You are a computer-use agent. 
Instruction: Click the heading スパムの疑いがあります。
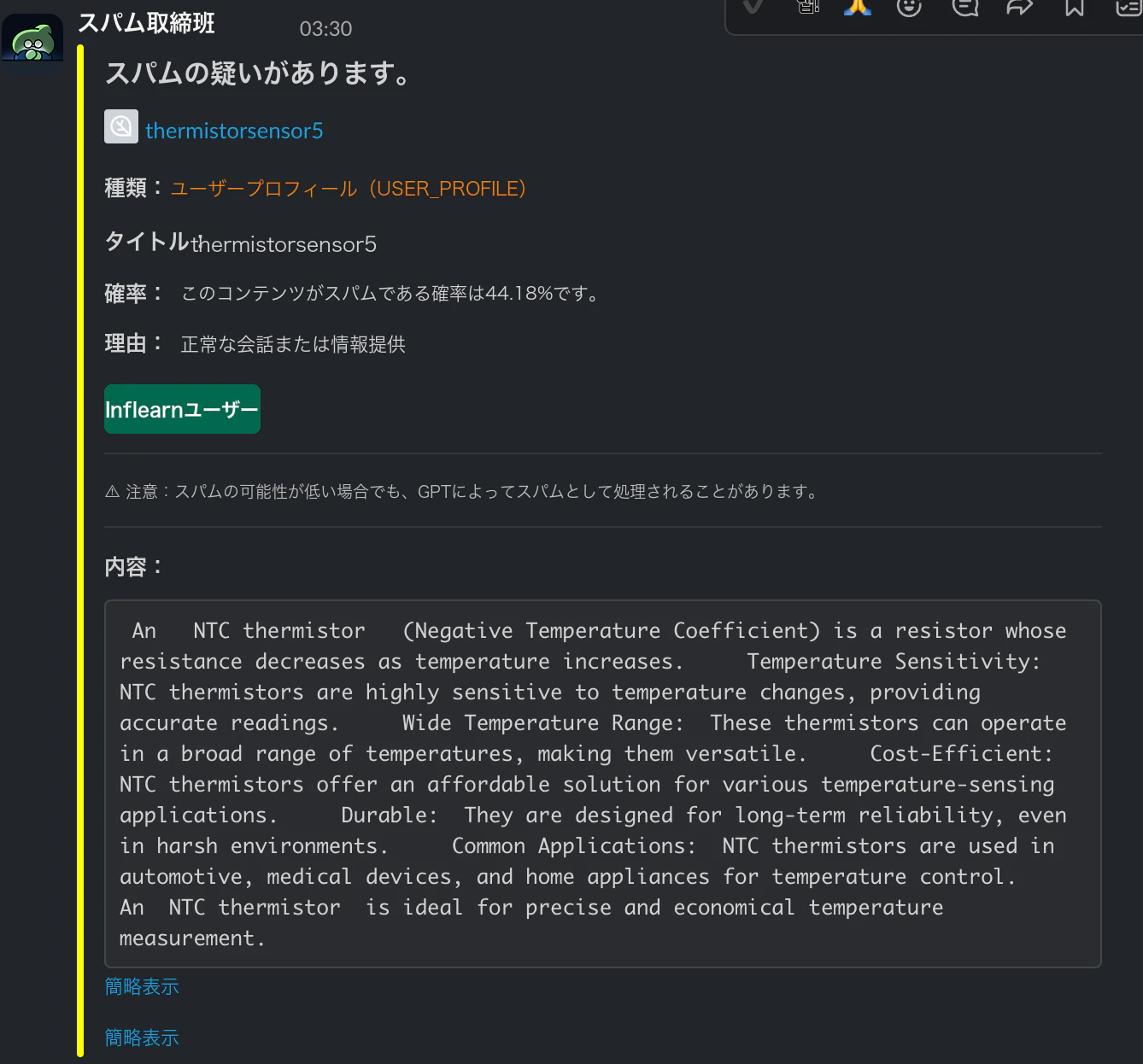pyautogui.click(x=258, y=73)
